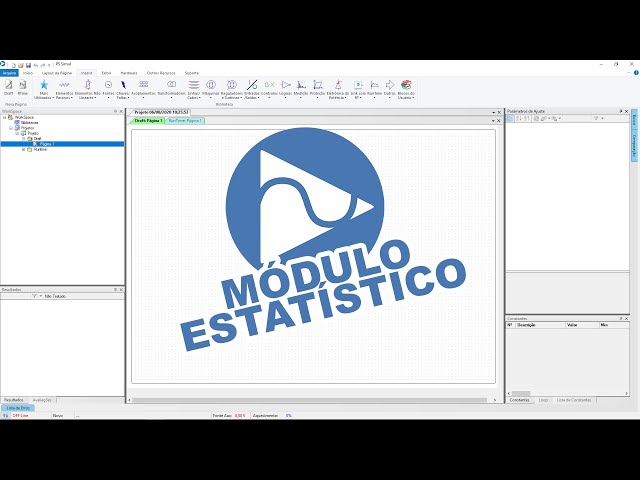This screenshot has width=640, height=480.
Task: Switch to the Suporte ribbon tab
Action: coord(191,73)
